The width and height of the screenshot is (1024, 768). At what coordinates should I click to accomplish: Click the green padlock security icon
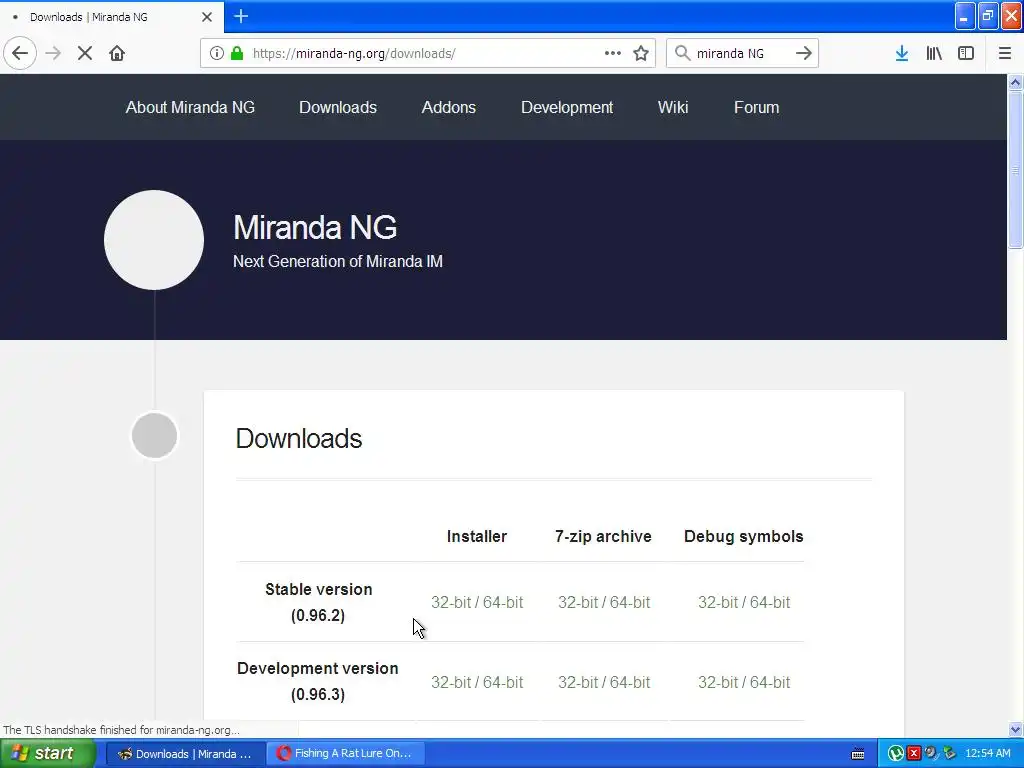tap(237, 53)
